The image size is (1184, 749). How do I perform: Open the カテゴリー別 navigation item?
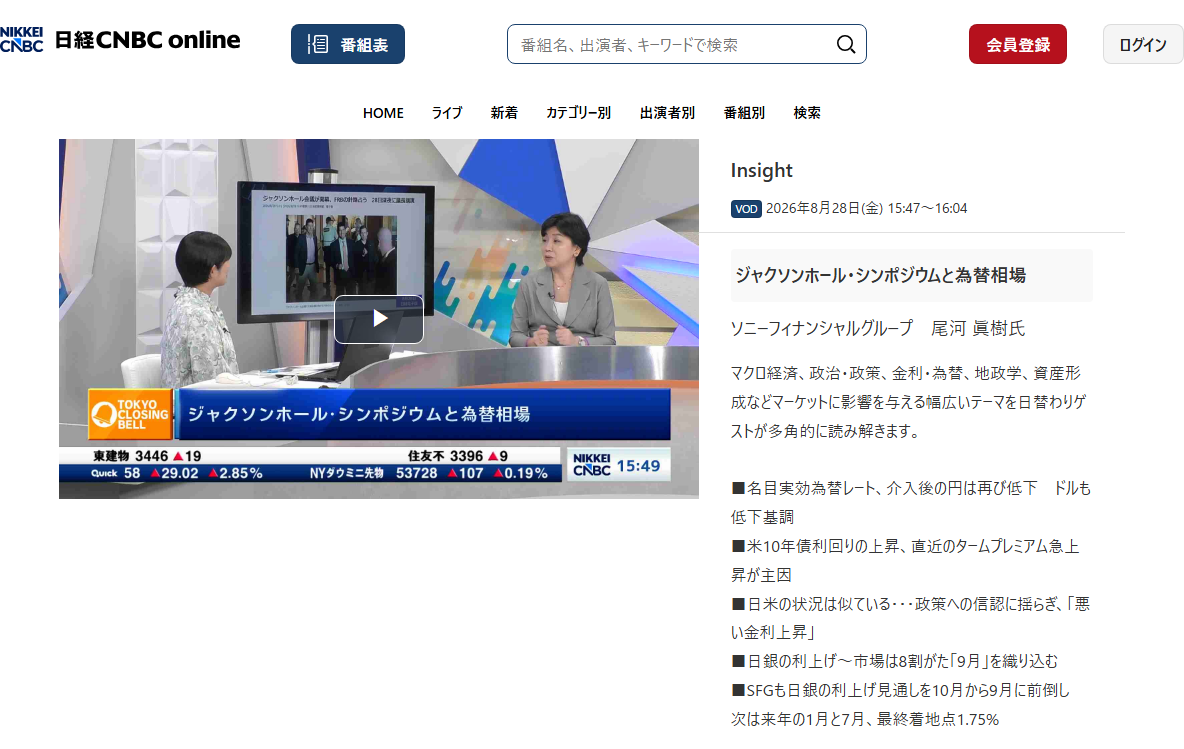tap(578, 113)
